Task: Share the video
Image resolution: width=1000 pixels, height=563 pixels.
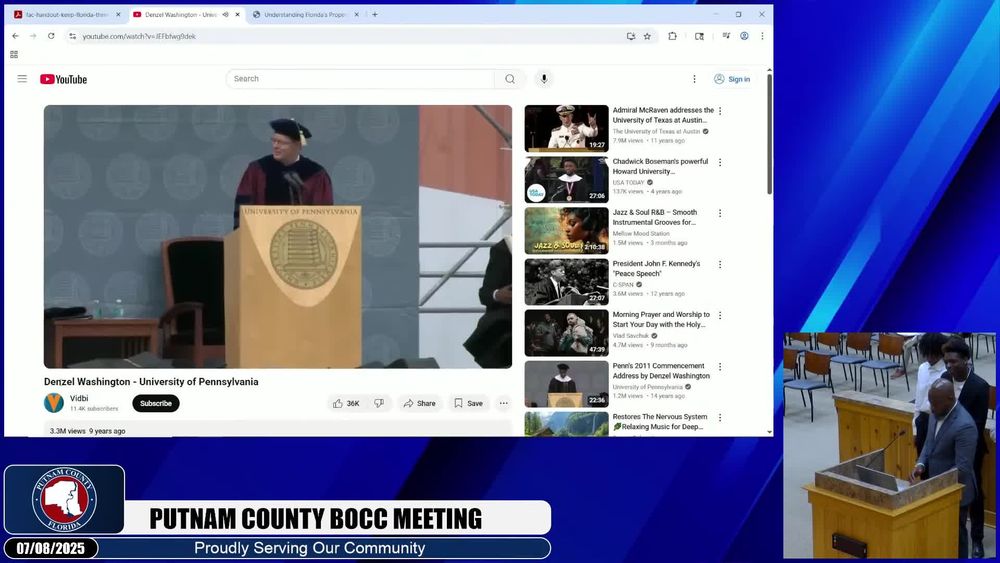Action: [x=419, y=404]
